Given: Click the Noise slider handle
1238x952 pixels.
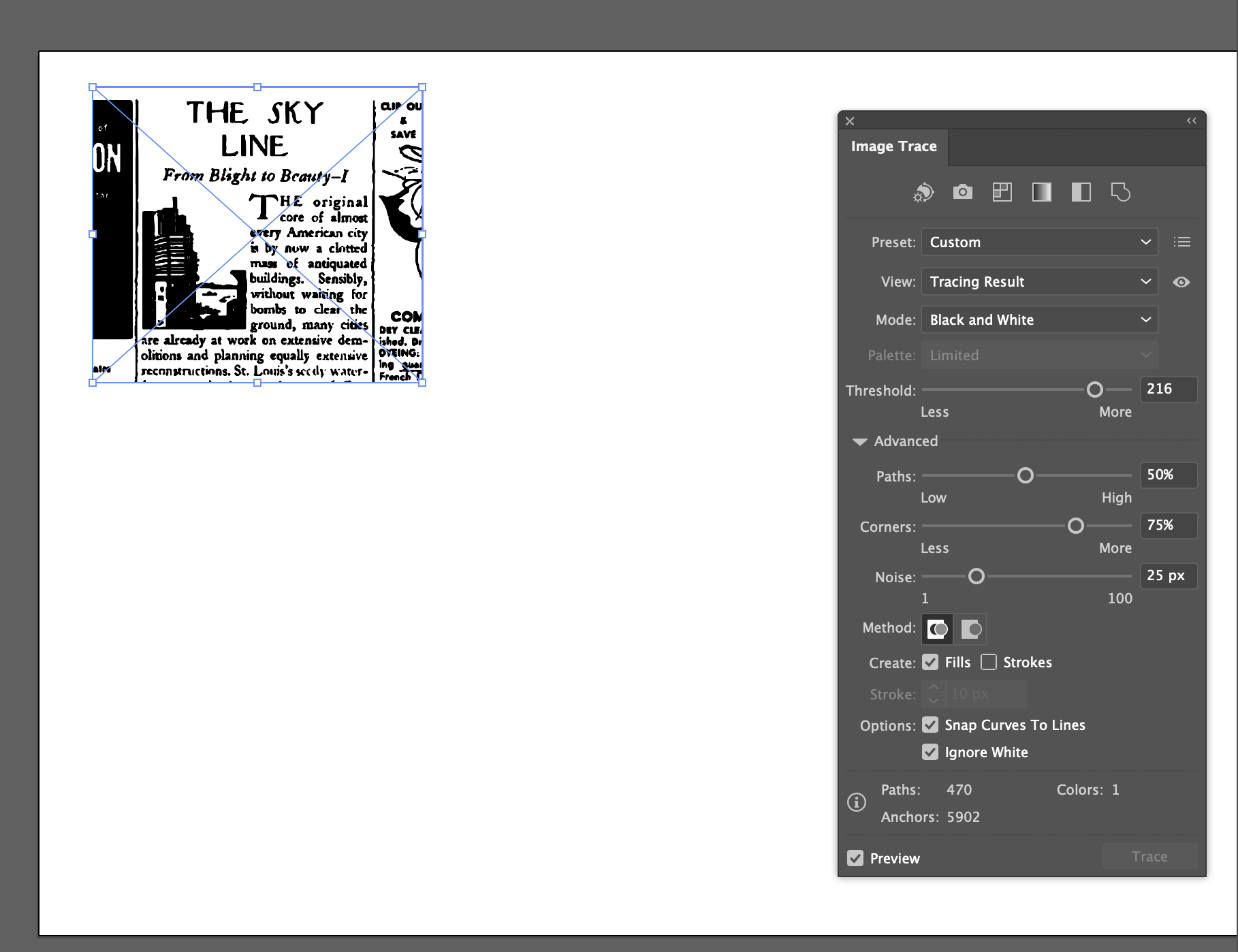Looking at the screenshot, I should pos(977,576).
